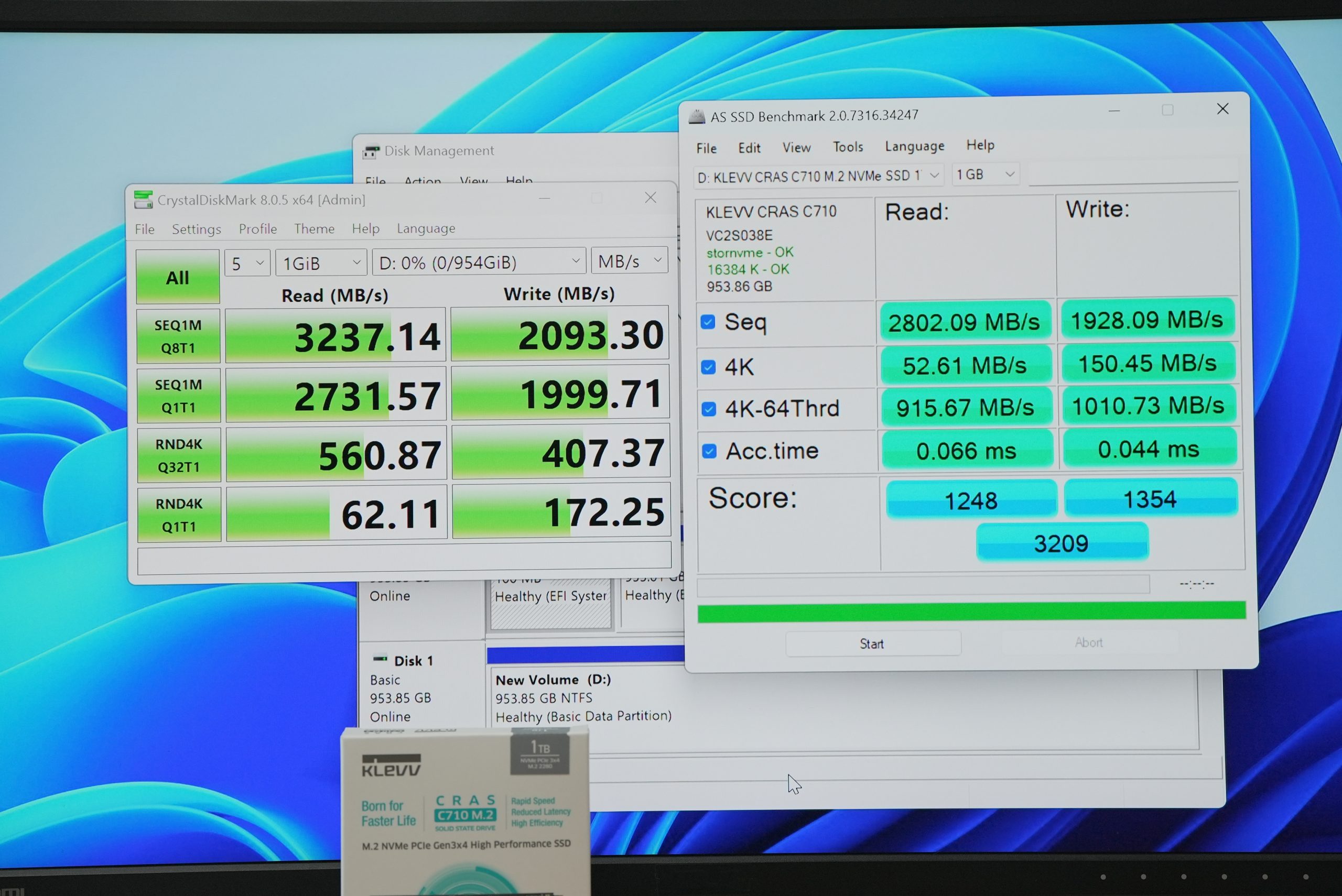Screen dimensions: 1342x896
Task: Open the AS SSD 1 GB size dropdown
Action: pos(986,174)
